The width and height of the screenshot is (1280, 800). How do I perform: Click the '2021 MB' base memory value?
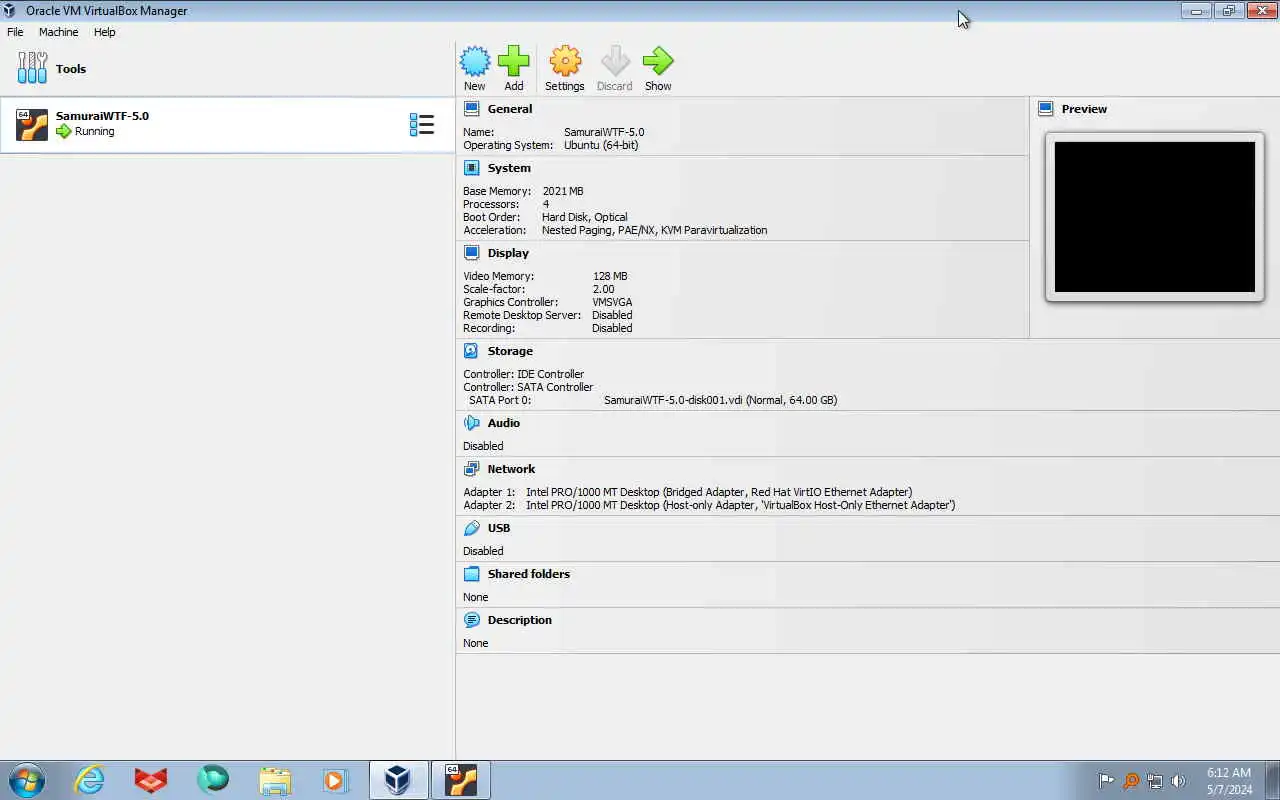(x=563, y=191)
